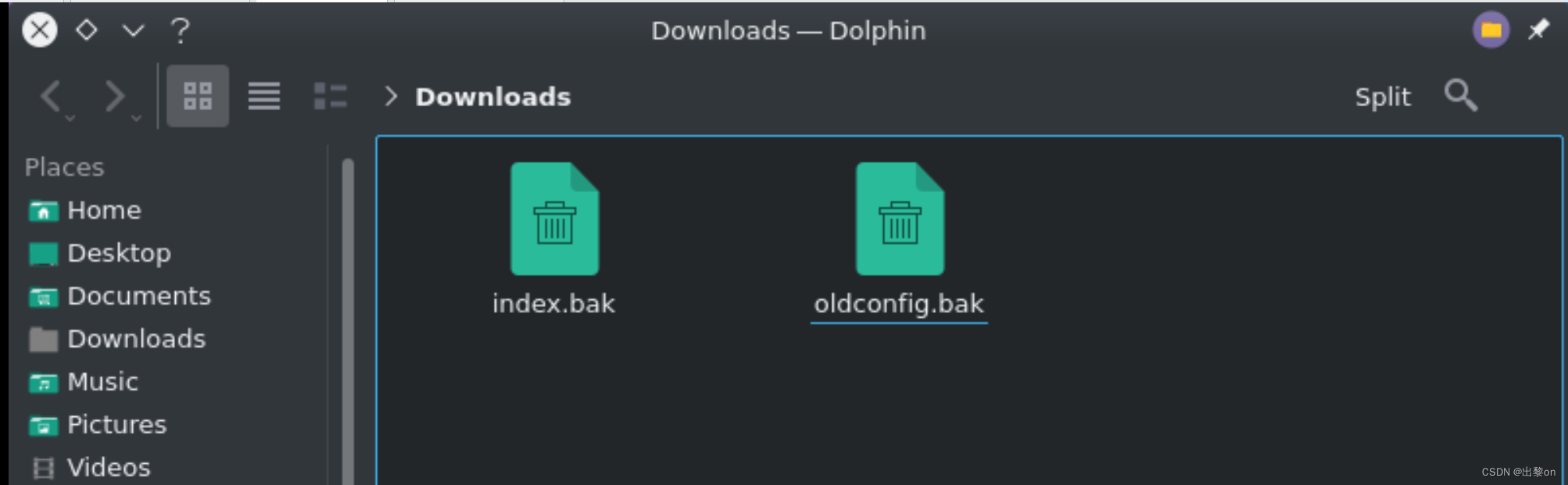Go back to previous folder

click(52, 96)
